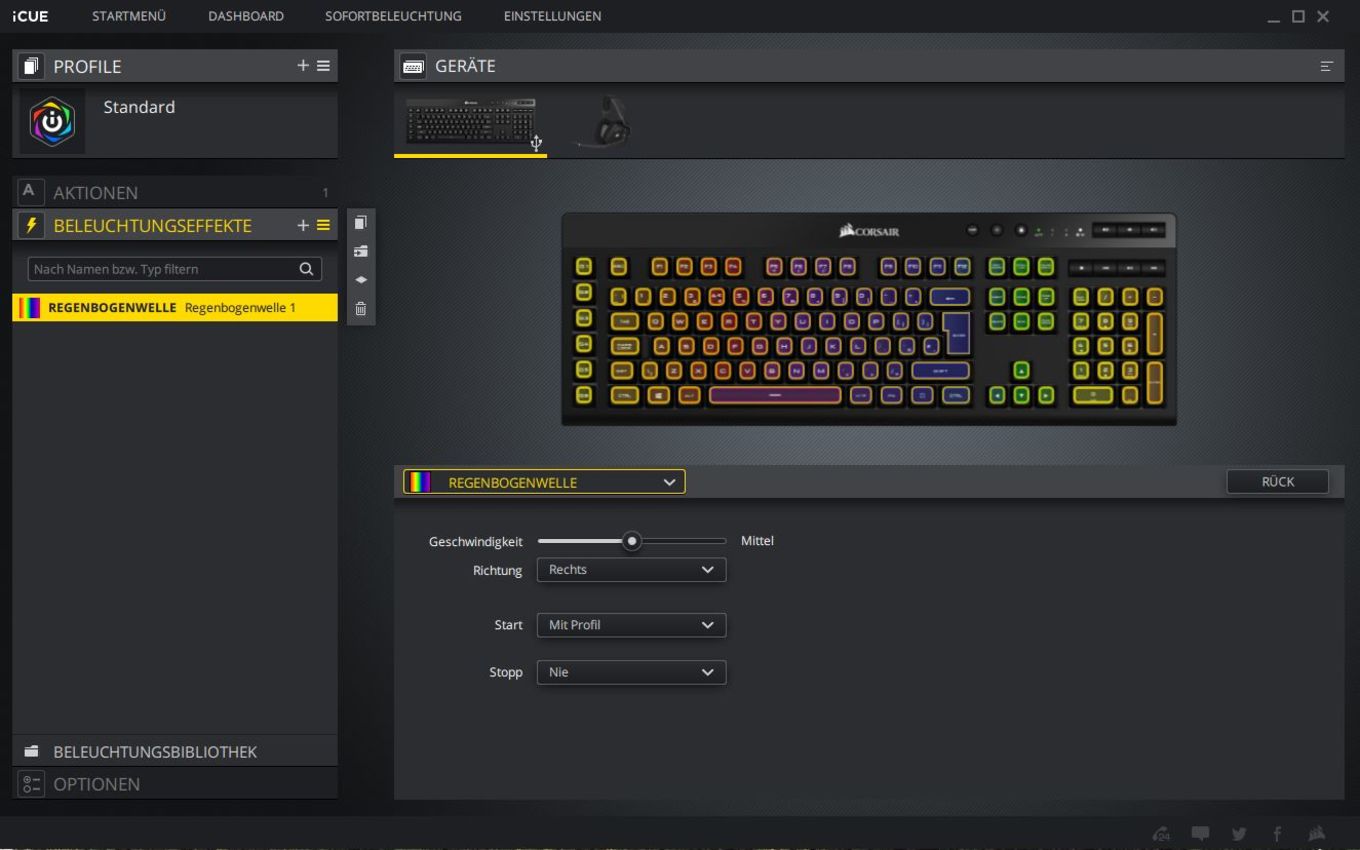Click the Corsair logo on the keyboard preview
The image size is (1360, 850).
point(869,231)
